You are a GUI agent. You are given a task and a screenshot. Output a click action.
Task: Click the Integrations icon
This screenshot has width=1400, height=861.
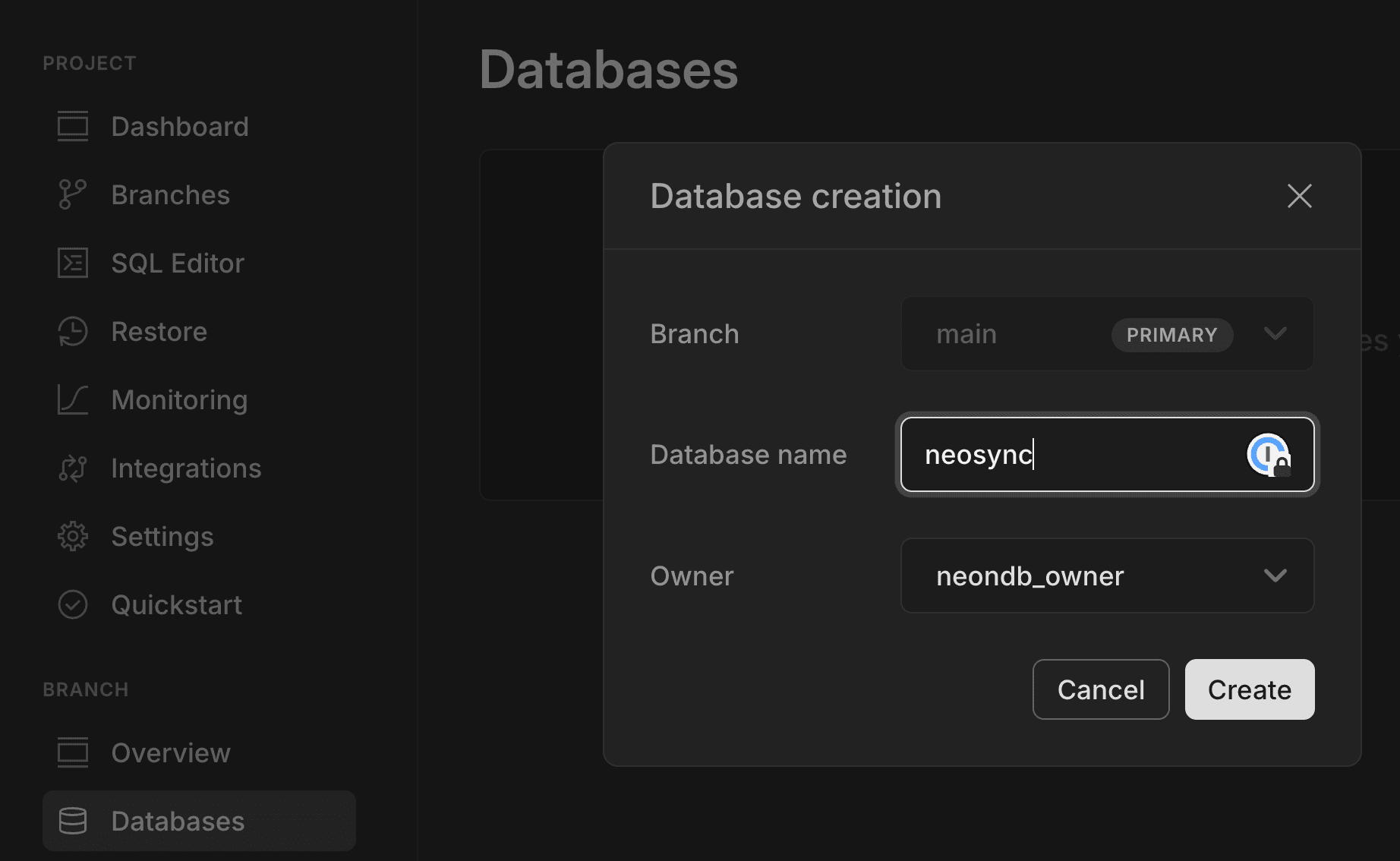(72, 468)
